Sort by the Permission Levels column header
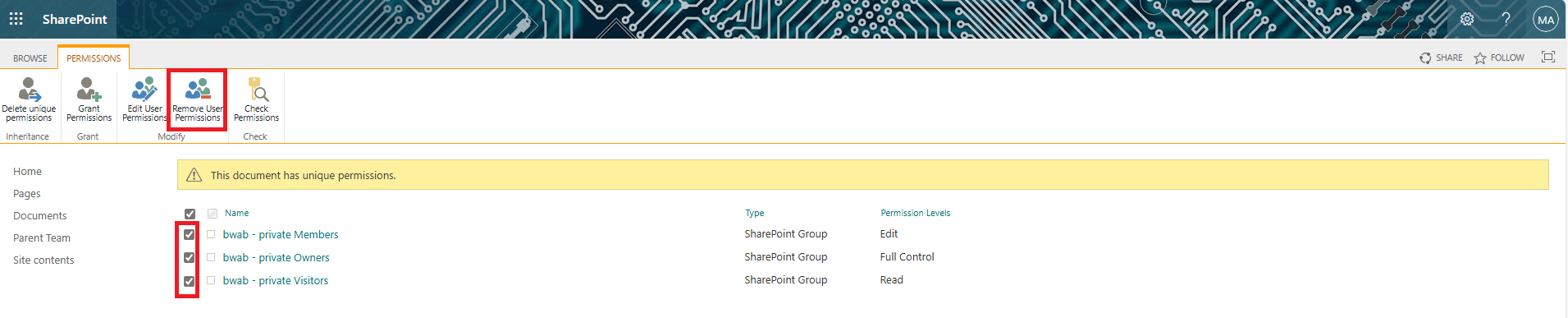 916,213
